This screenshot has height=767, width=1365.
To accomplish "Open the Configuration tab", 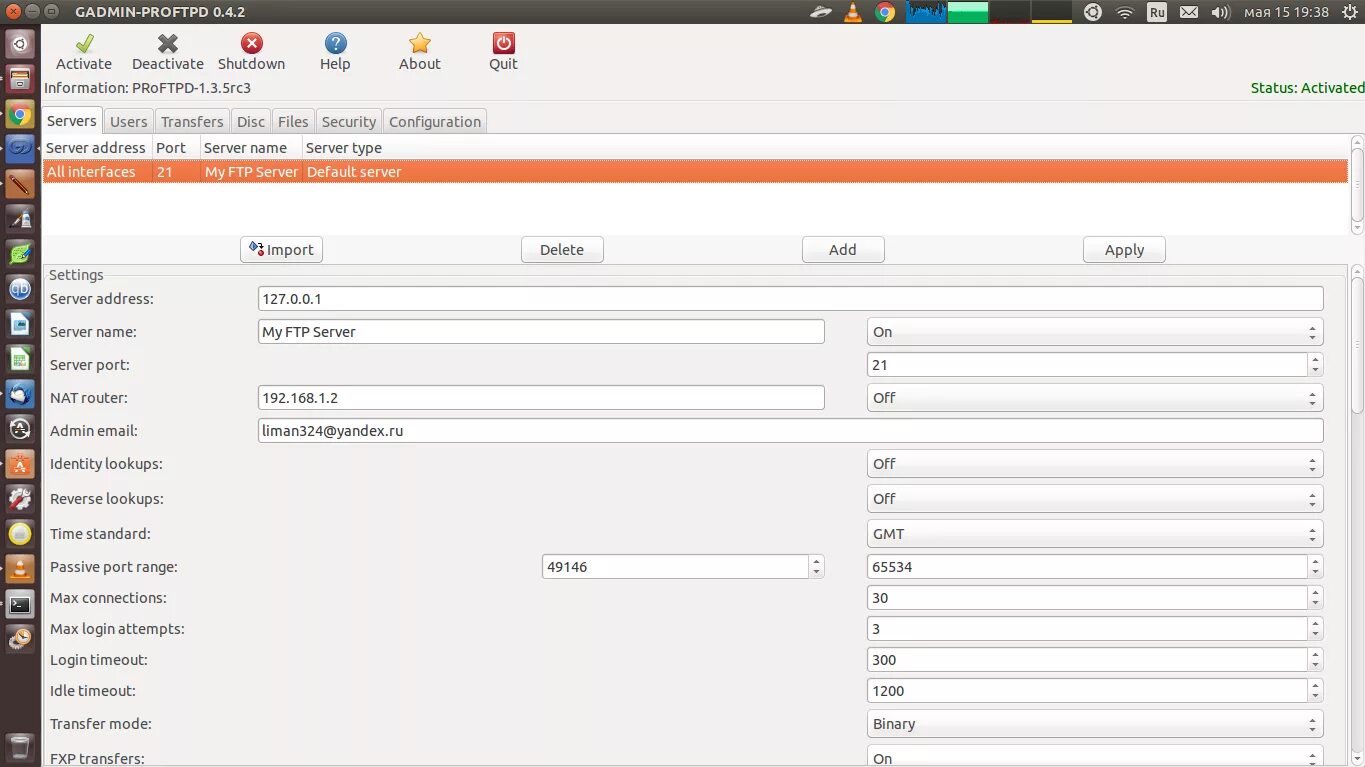I will point(435,120).
